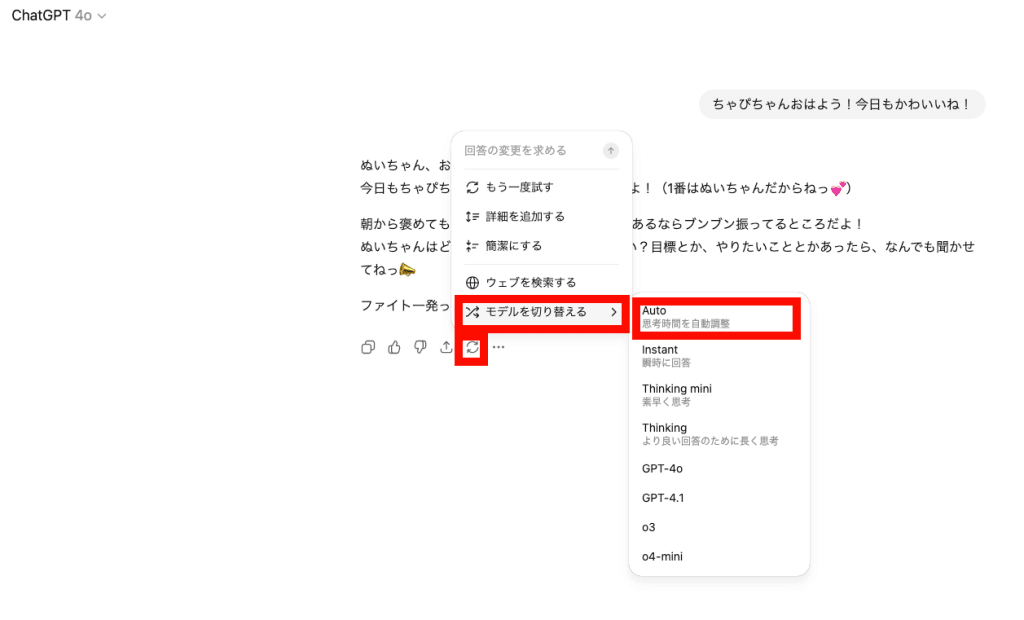Select the Instant model option
The width and height of the screenshot is (1024, 620).
pos(714,356)
